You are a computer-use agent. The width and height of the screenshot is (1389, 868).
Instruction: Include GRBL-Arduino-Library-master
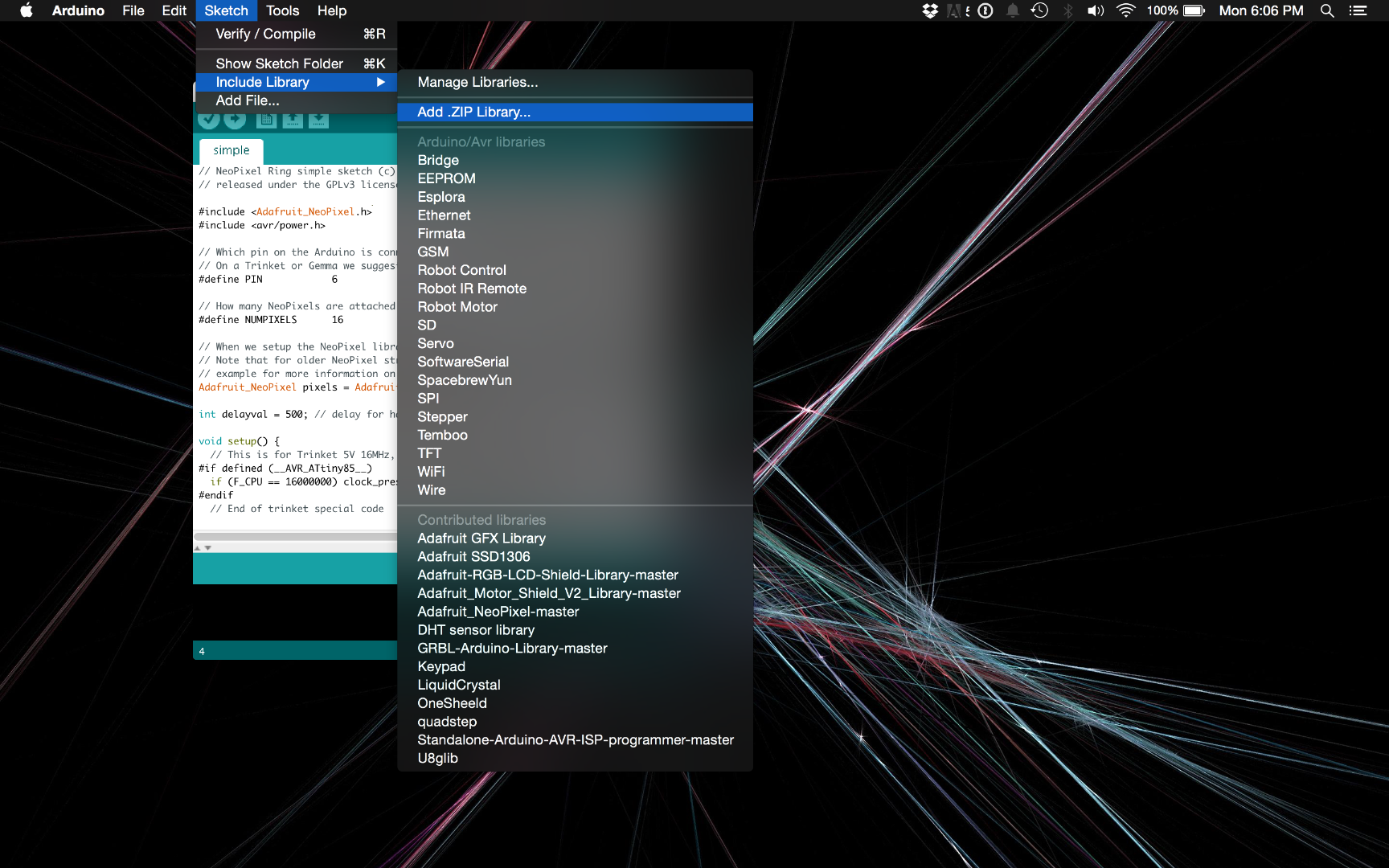[x=575, y=649]
